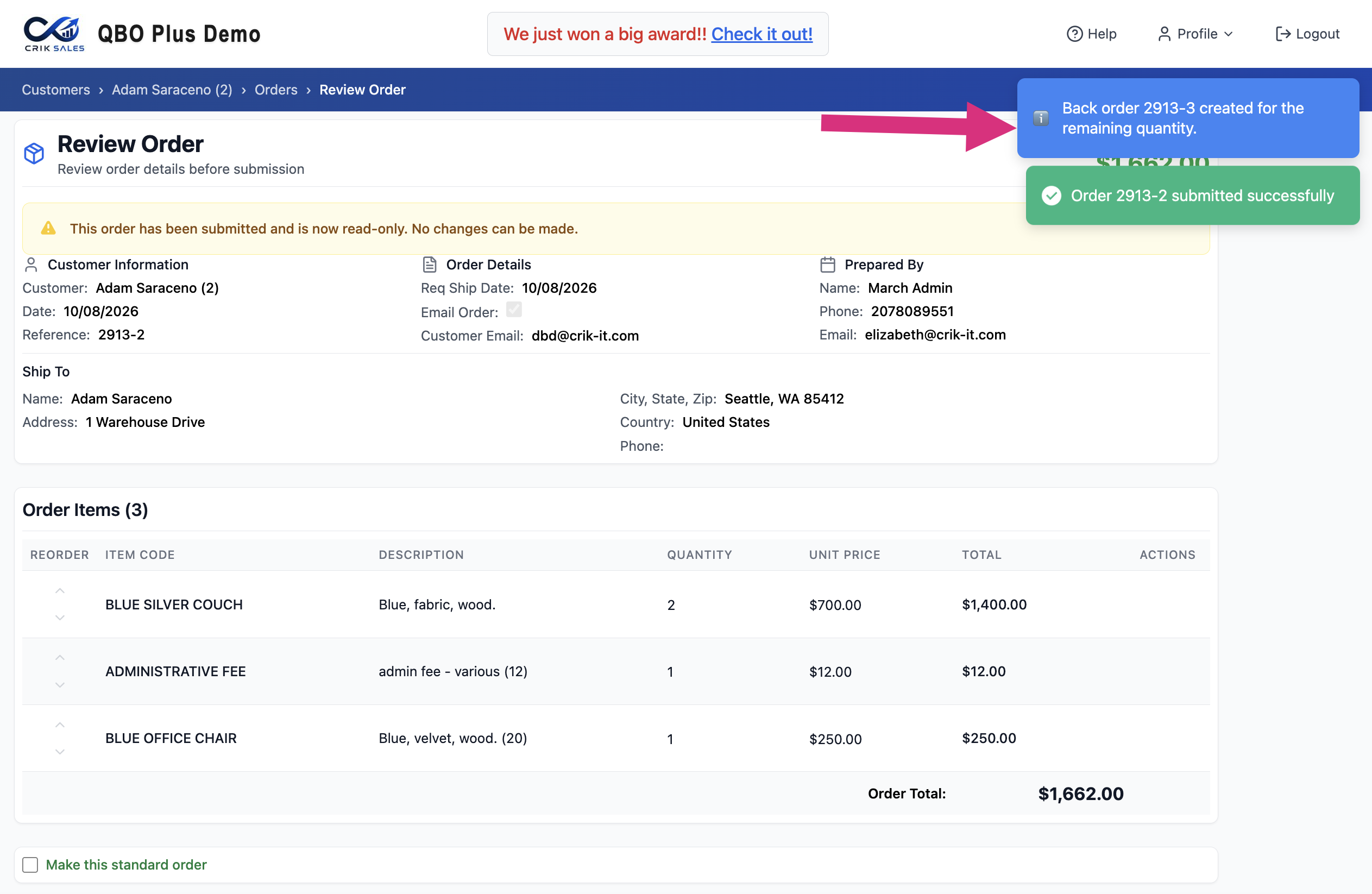Click the CRIK Sales logo
Viewport: 1372px width, 894px height.
[54, 34]
